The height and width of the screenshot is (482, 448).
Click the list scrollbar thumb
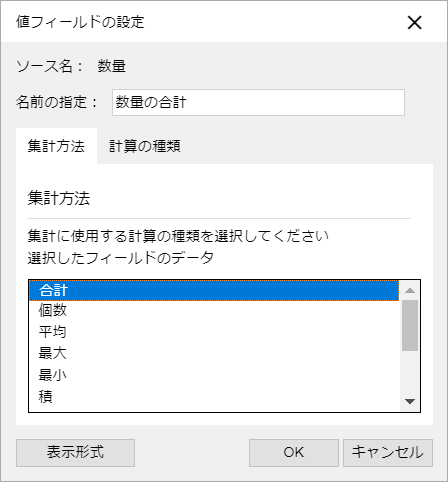(x=410, y=325)
